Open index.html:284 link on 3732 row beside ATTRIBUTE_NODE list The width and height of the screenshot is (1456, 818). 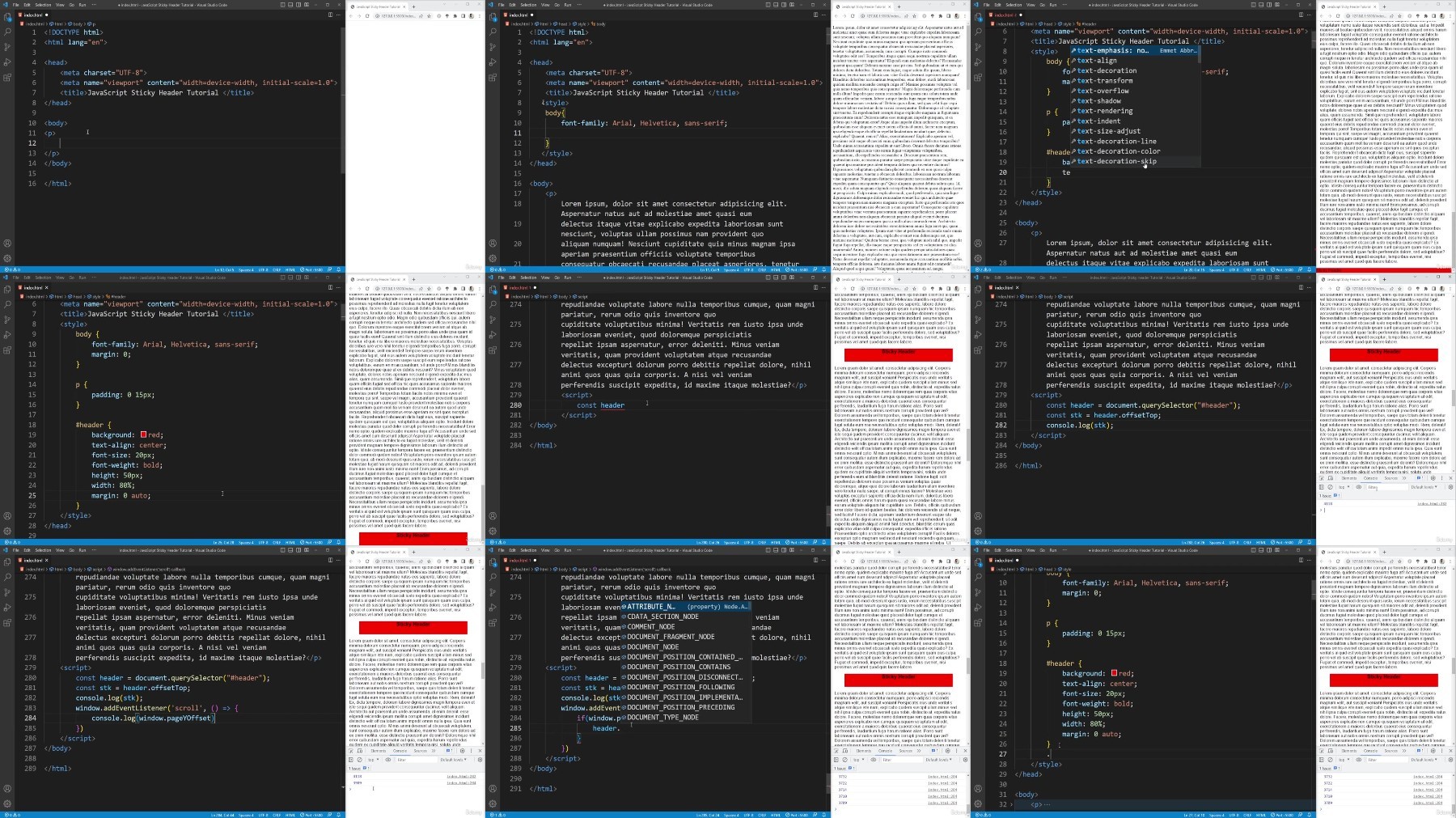pyautogui.click(x=942, y=777)
